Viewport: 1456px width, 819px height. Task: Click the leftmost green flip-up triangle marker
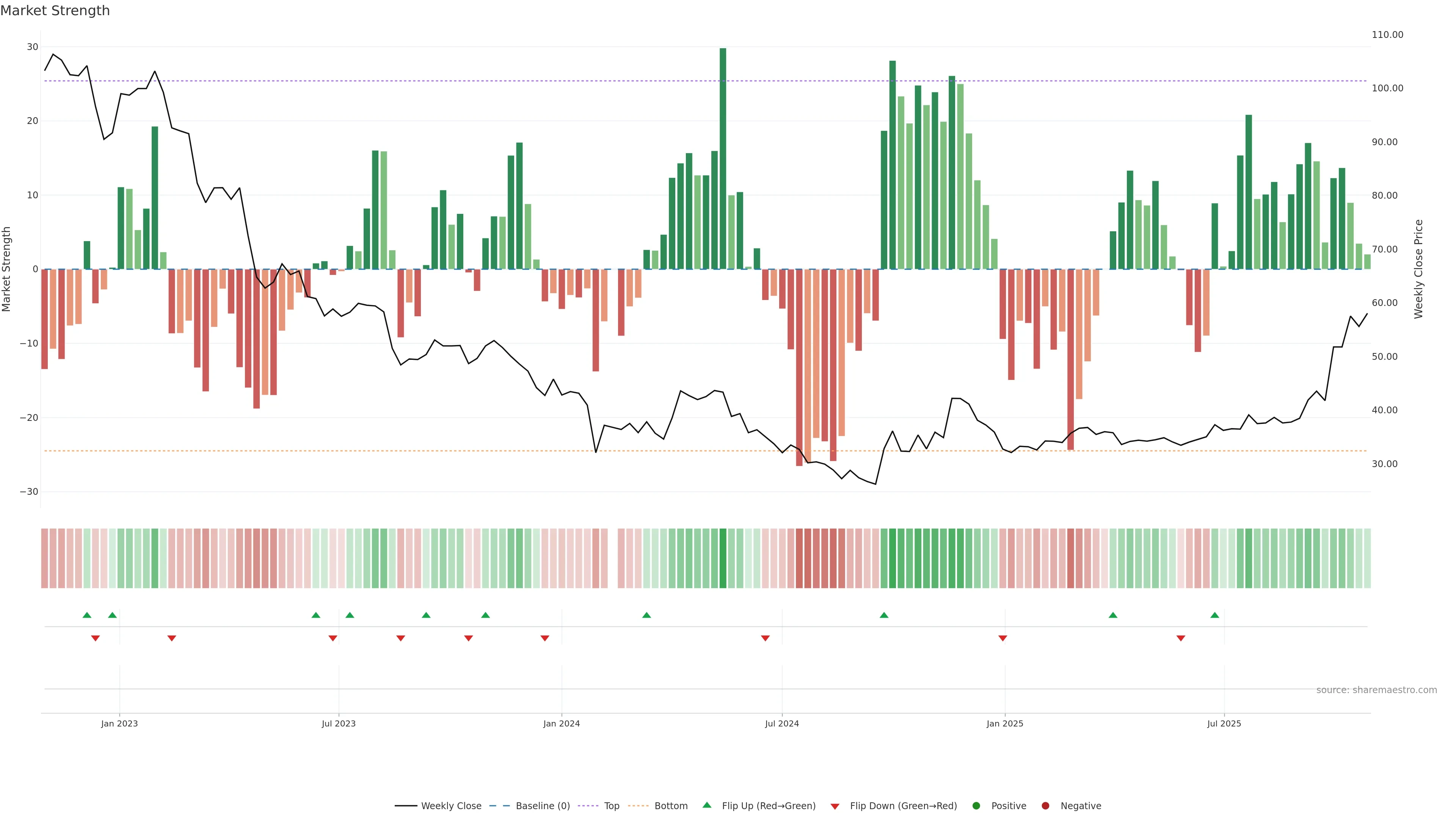click(x=86, y=615)
